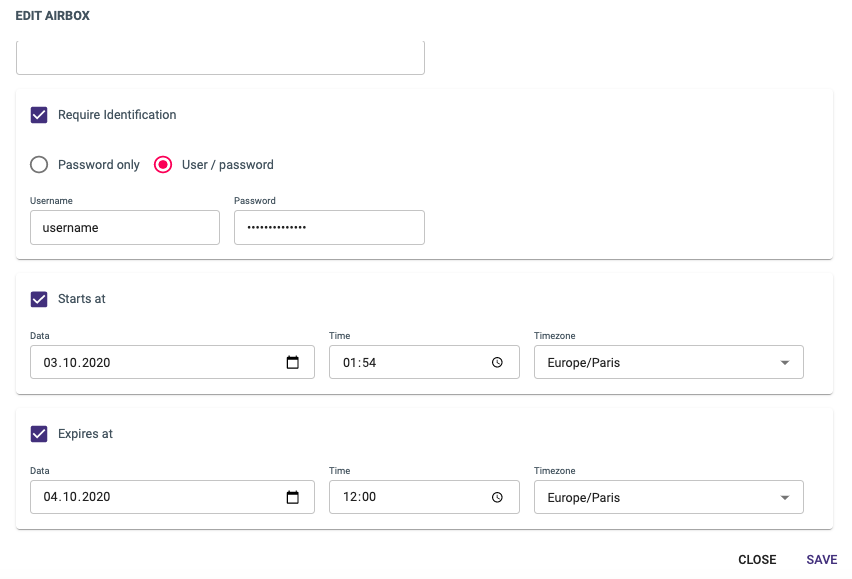Open clock picker for Starts at time
852x579 pixels.
click(497, 362)
